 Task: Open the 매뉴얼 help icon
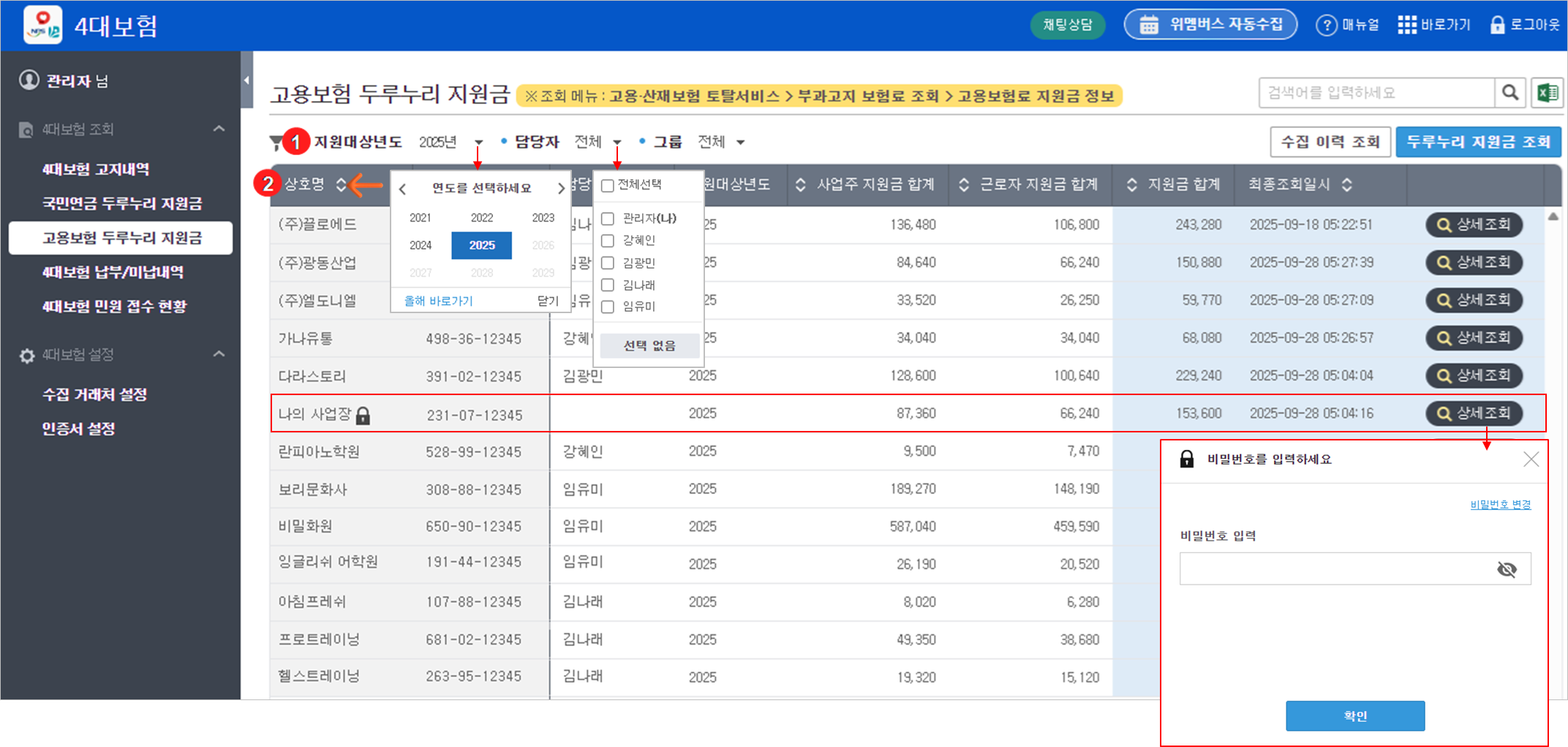(1326, 25)
